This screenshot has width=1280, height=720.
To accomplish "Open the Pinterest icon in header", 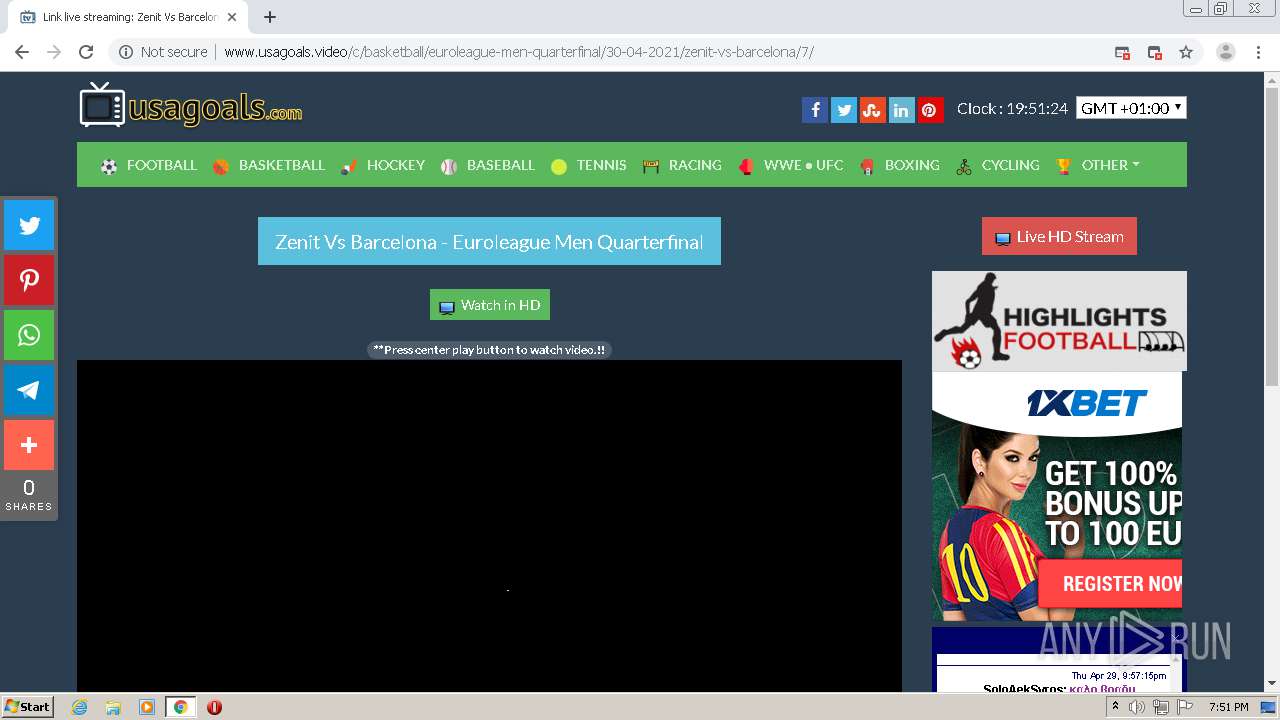I will click(x=930, y=110).
